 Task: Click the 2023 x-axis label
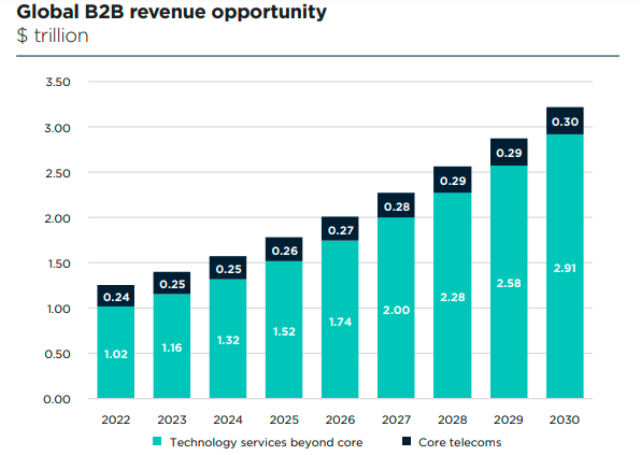point(172,419)
